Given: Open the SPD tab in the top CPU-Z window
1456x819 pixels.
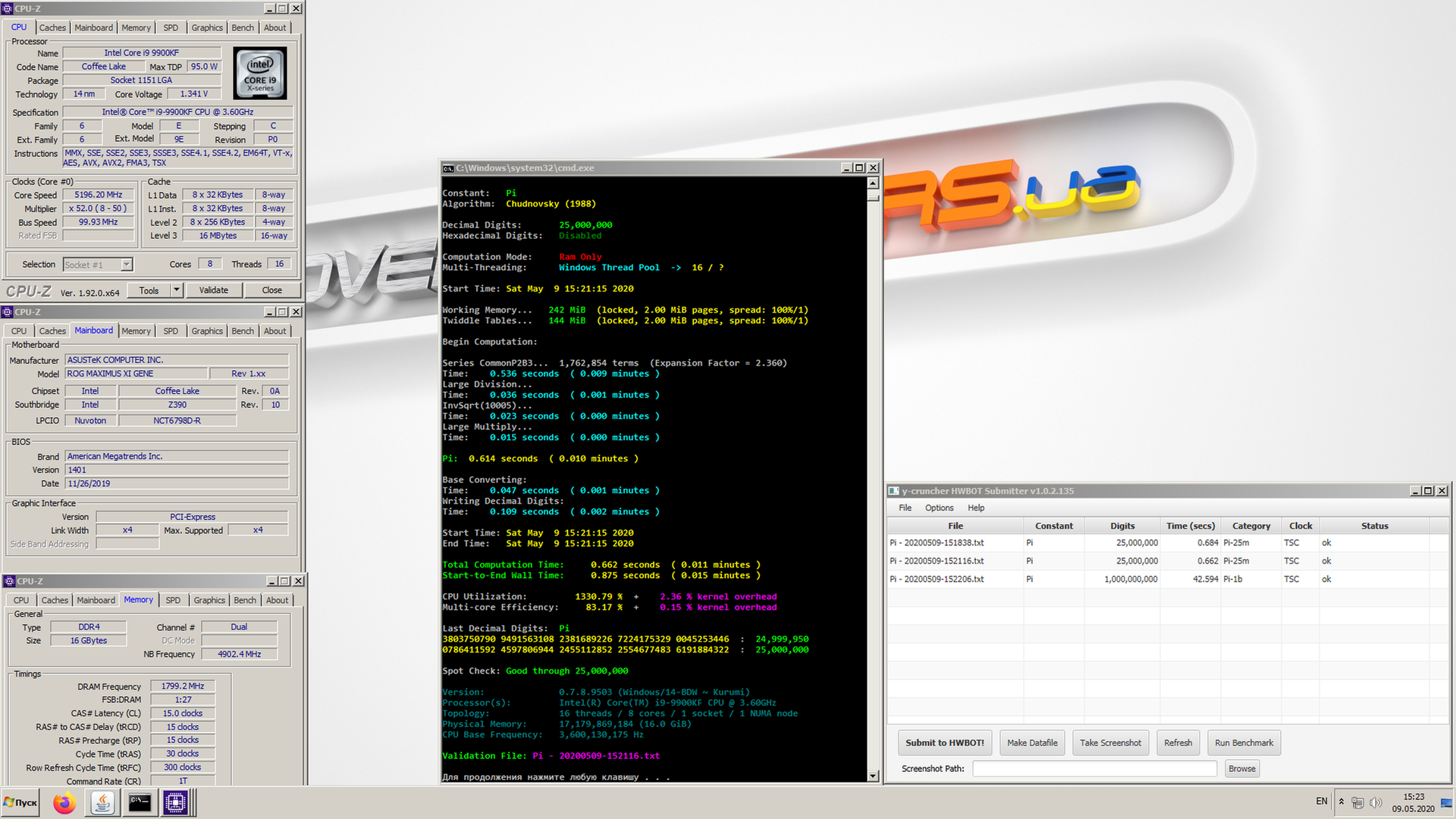Looking at the screenshot, I should click(x=171, y=27).
